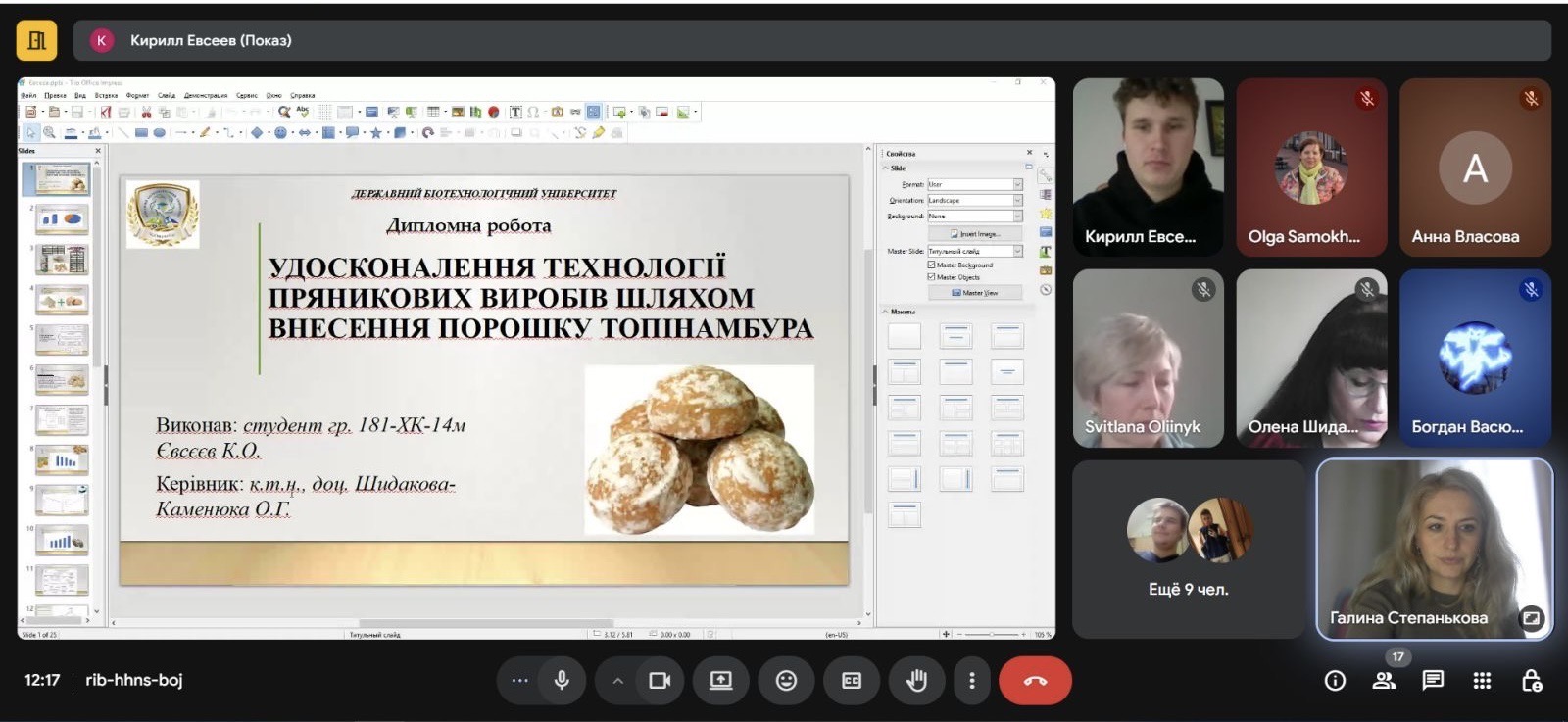Click the 'Ещё 9 чел.' participants tile

coord(1188,550)
